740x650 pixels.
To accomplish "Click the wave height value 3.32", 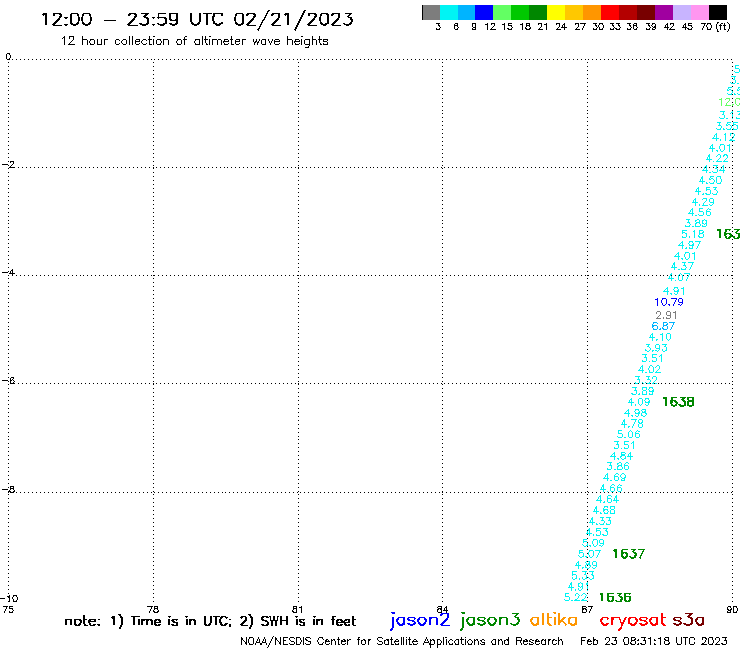I will click(x=646, y=380).
